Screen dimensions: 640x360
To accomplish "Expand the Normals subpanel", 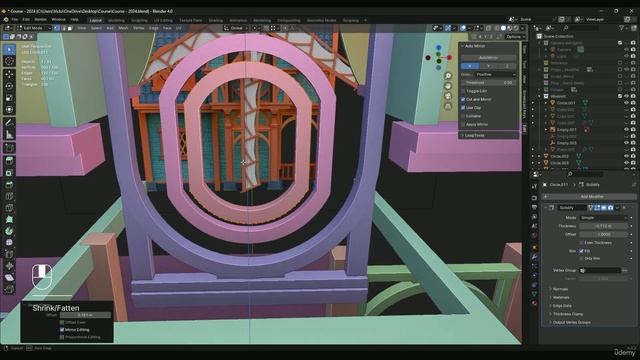I will coord(560,289).
